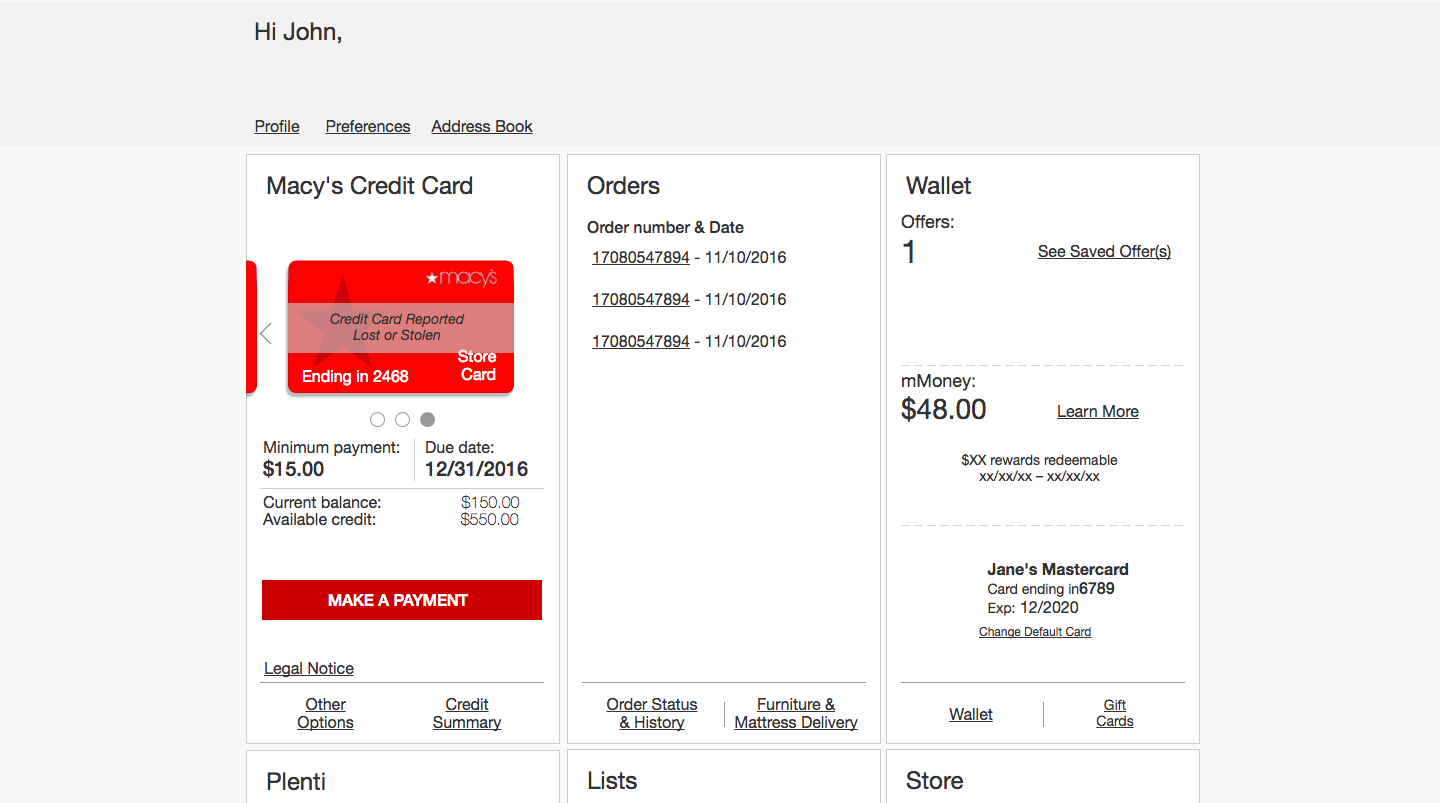Click the partially visible previous red card

pos(251,327)
